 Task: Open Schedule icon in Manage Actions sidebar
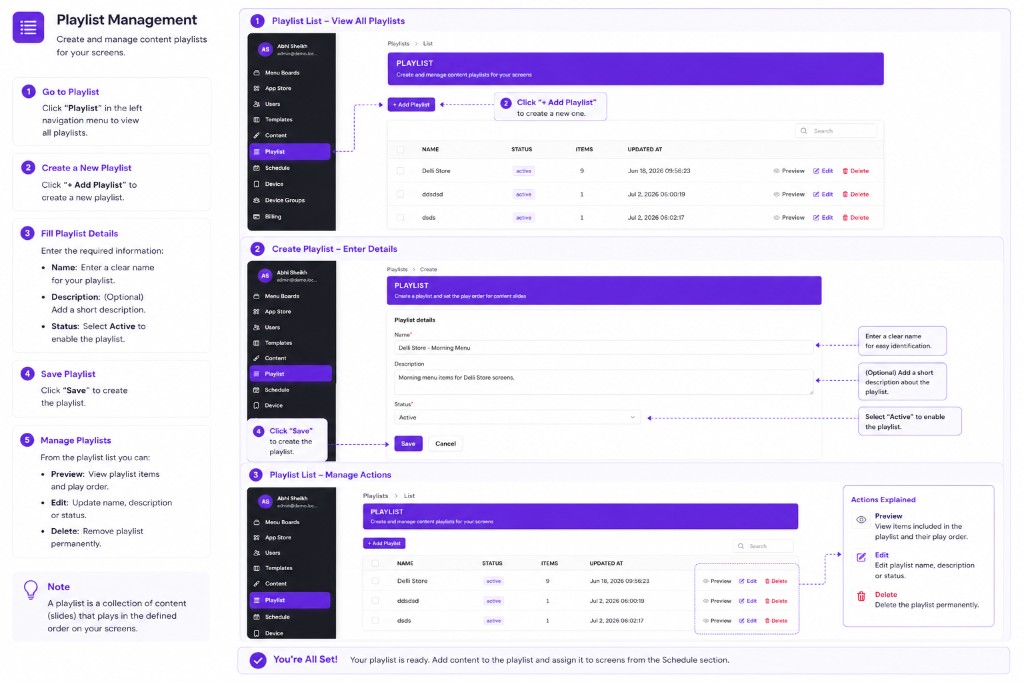pyautogui.click(x=257, y=617)
